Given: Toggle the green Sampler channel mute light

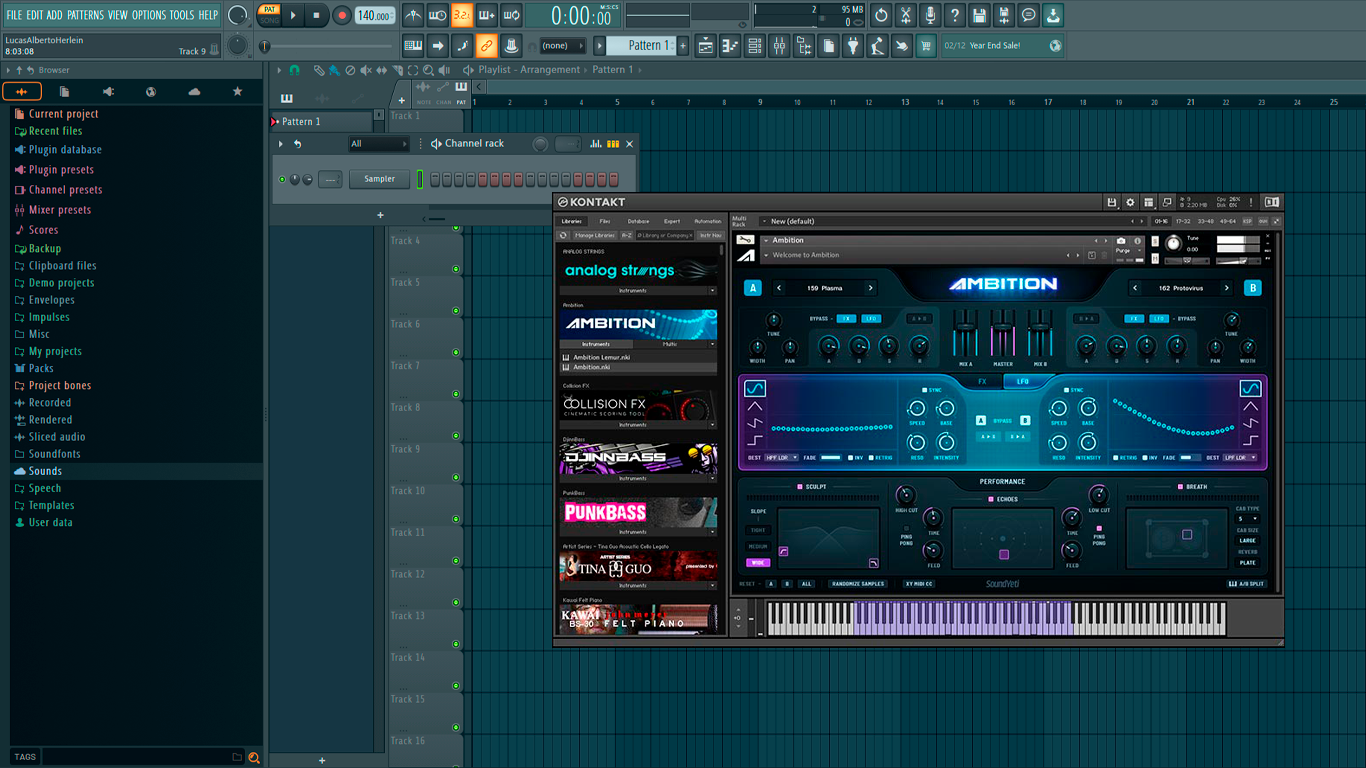Looking at the screenshot, I should [283, 179].
